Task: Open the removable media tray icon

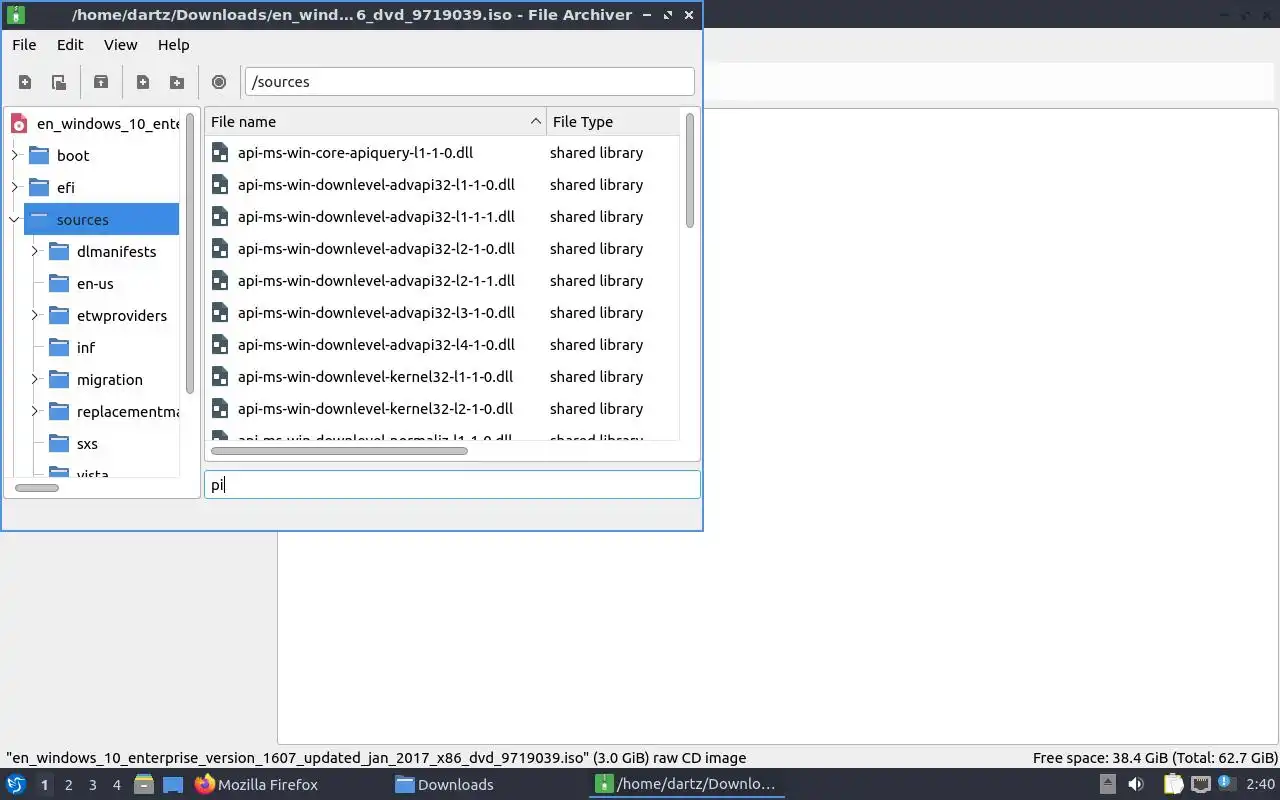Action: click(1108, 785)
